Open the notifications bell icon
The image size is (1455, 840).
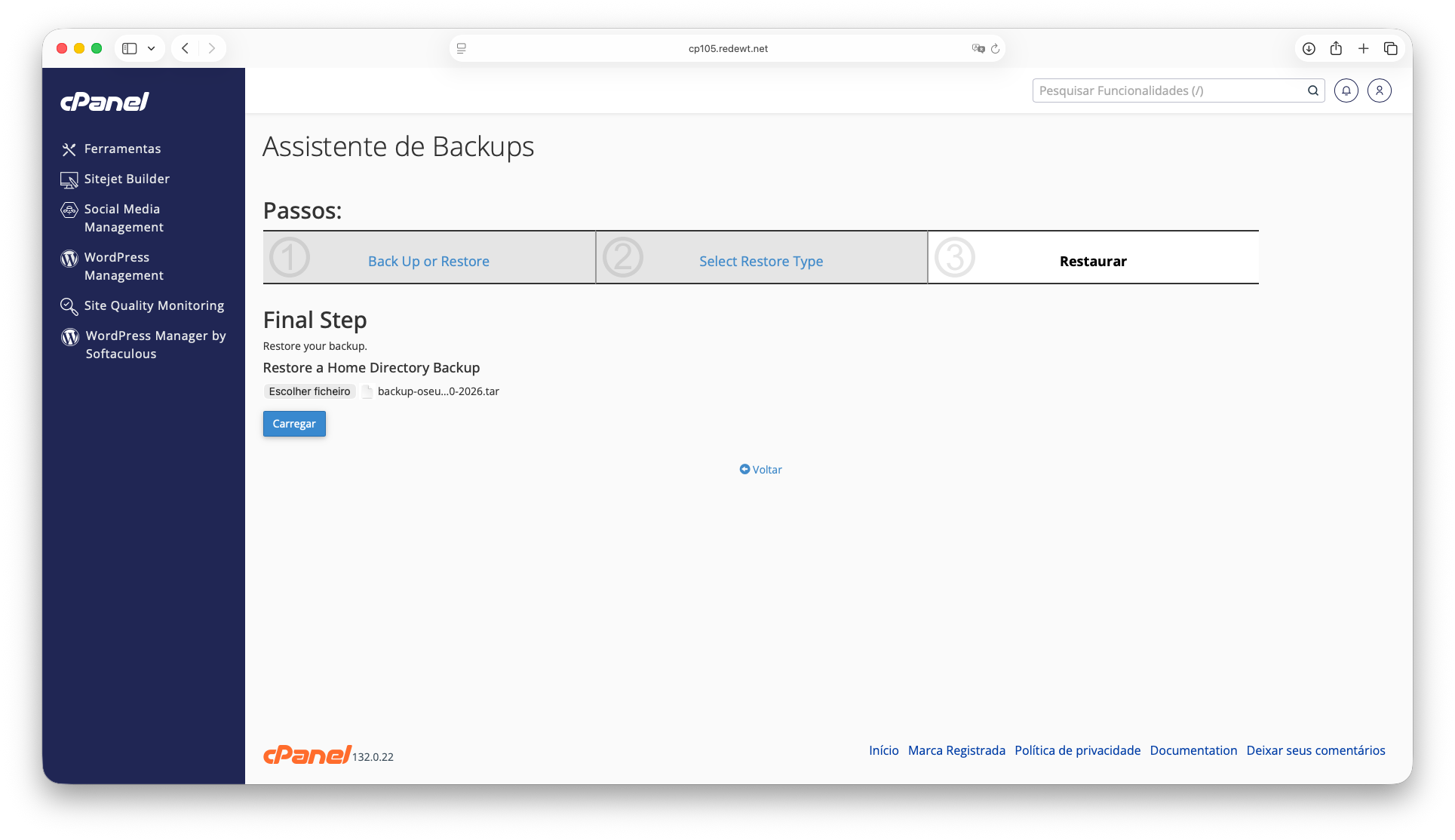(x=1346, y=90)
